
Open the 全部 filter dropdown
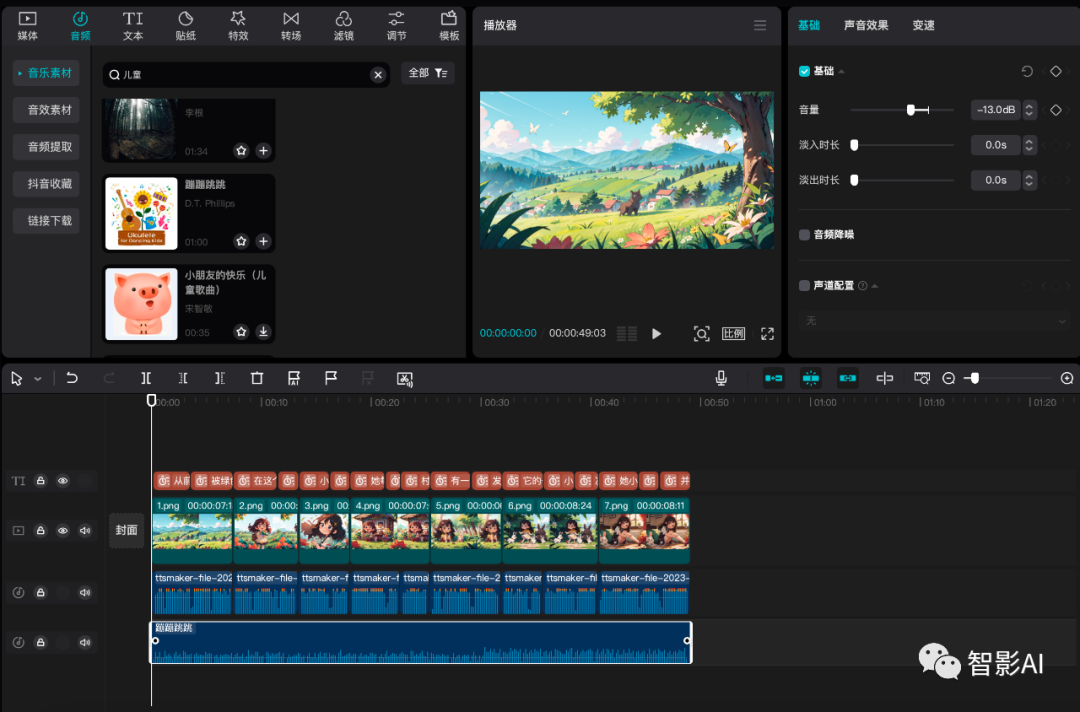click(428, 73)
